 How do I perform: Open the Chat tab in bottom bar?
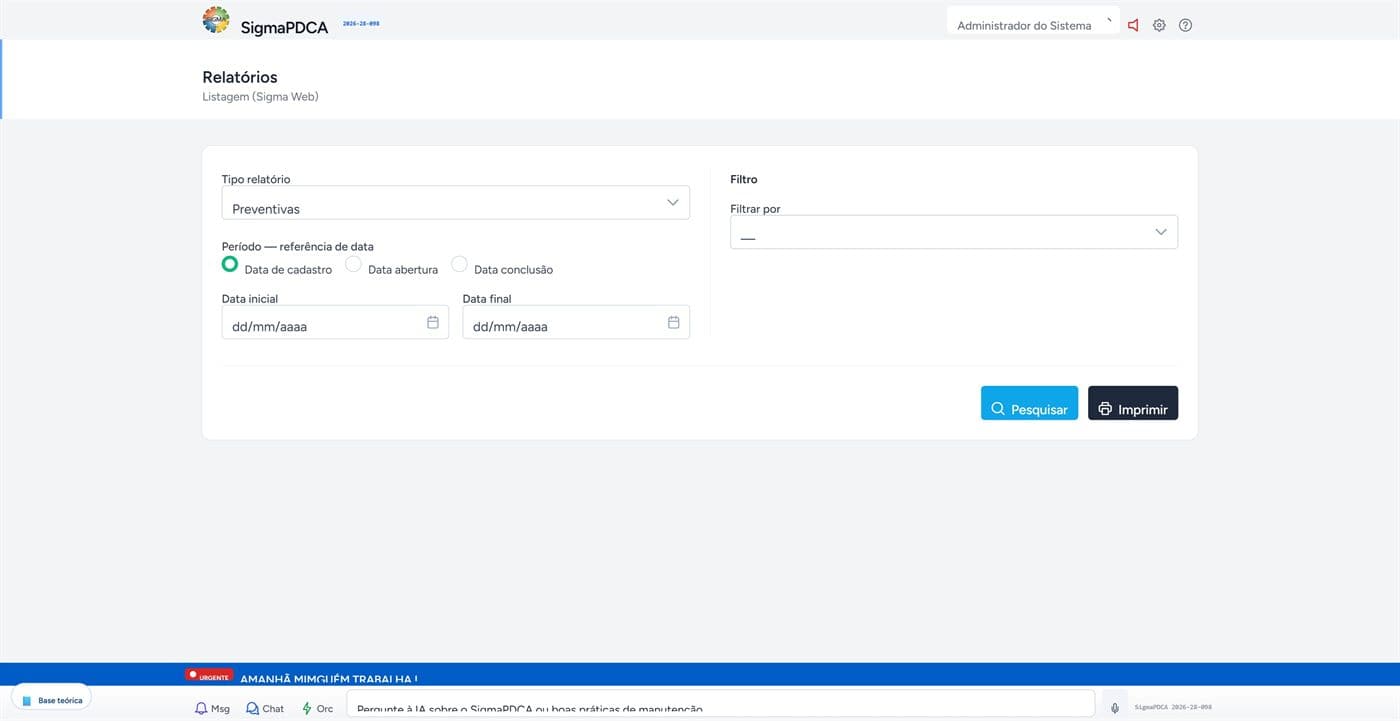pyautogui.click(x=265, y=708)
